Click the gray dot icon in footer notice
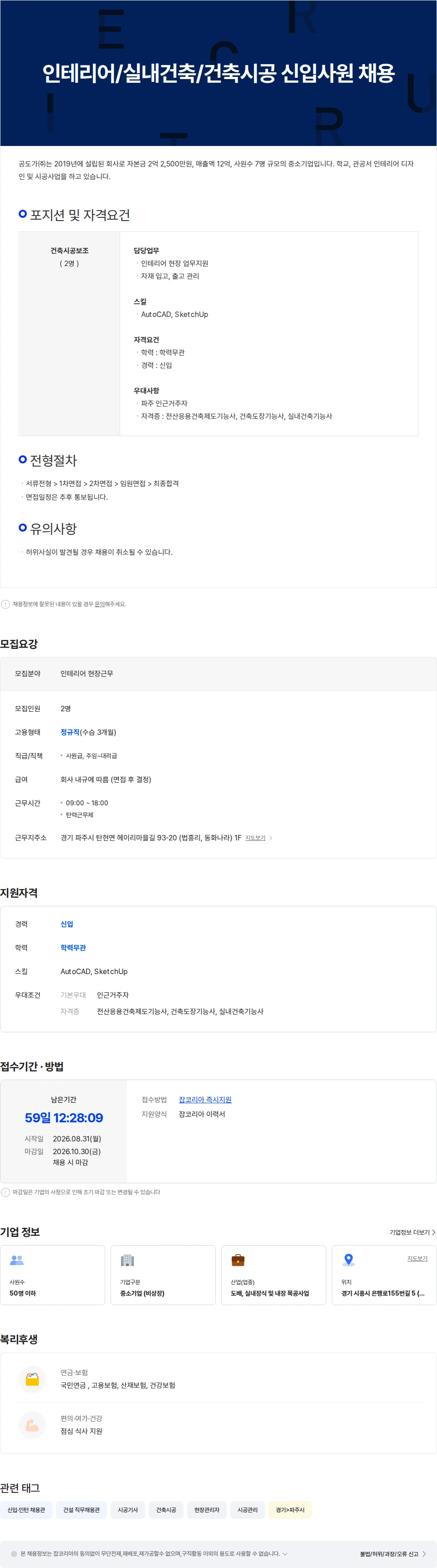The height and width of the screenshot is (1568, 437). [14, 1554]
